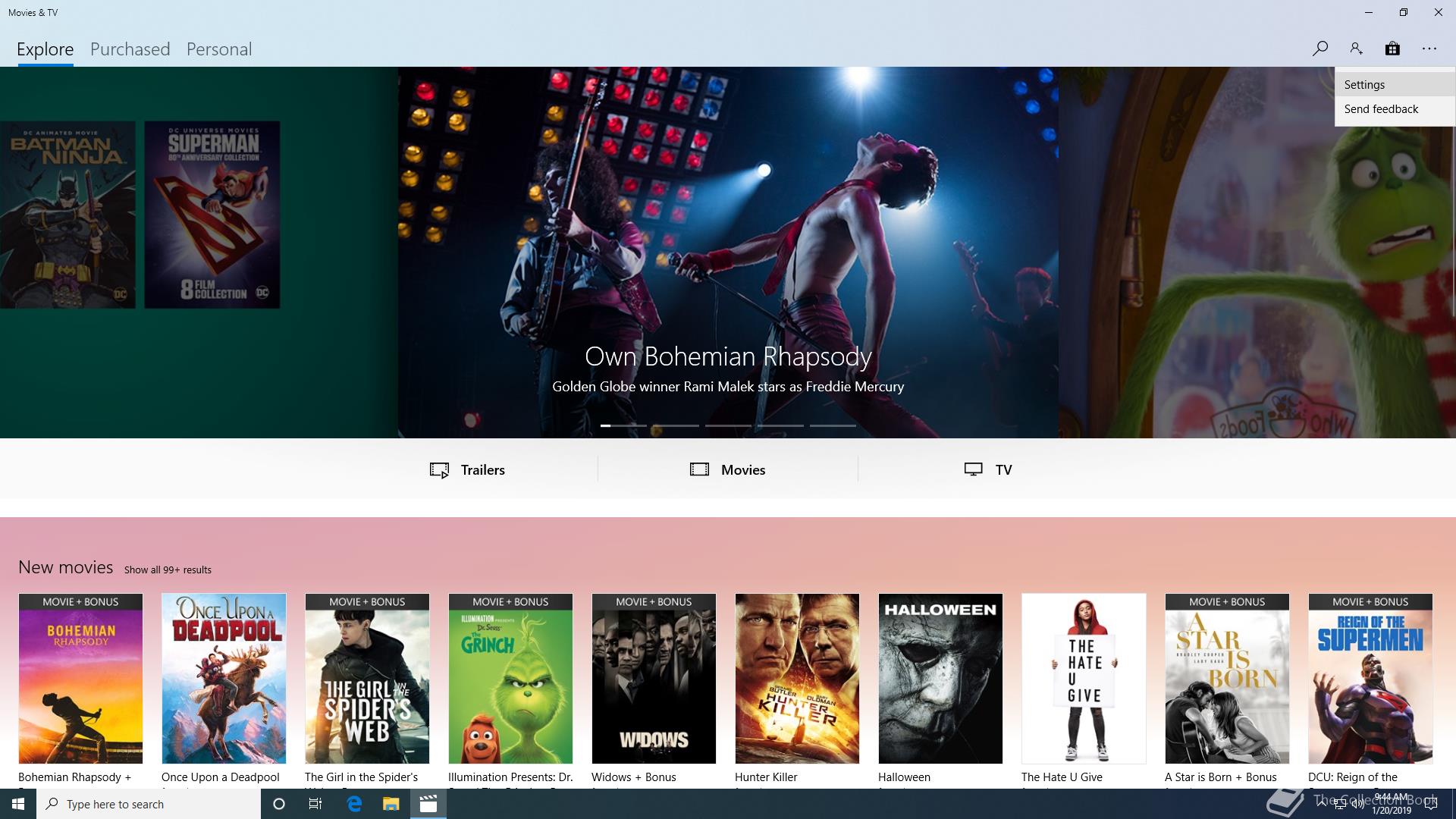Open Bohemian Rhapsody + Bonus movie poster

click(80, 679)
